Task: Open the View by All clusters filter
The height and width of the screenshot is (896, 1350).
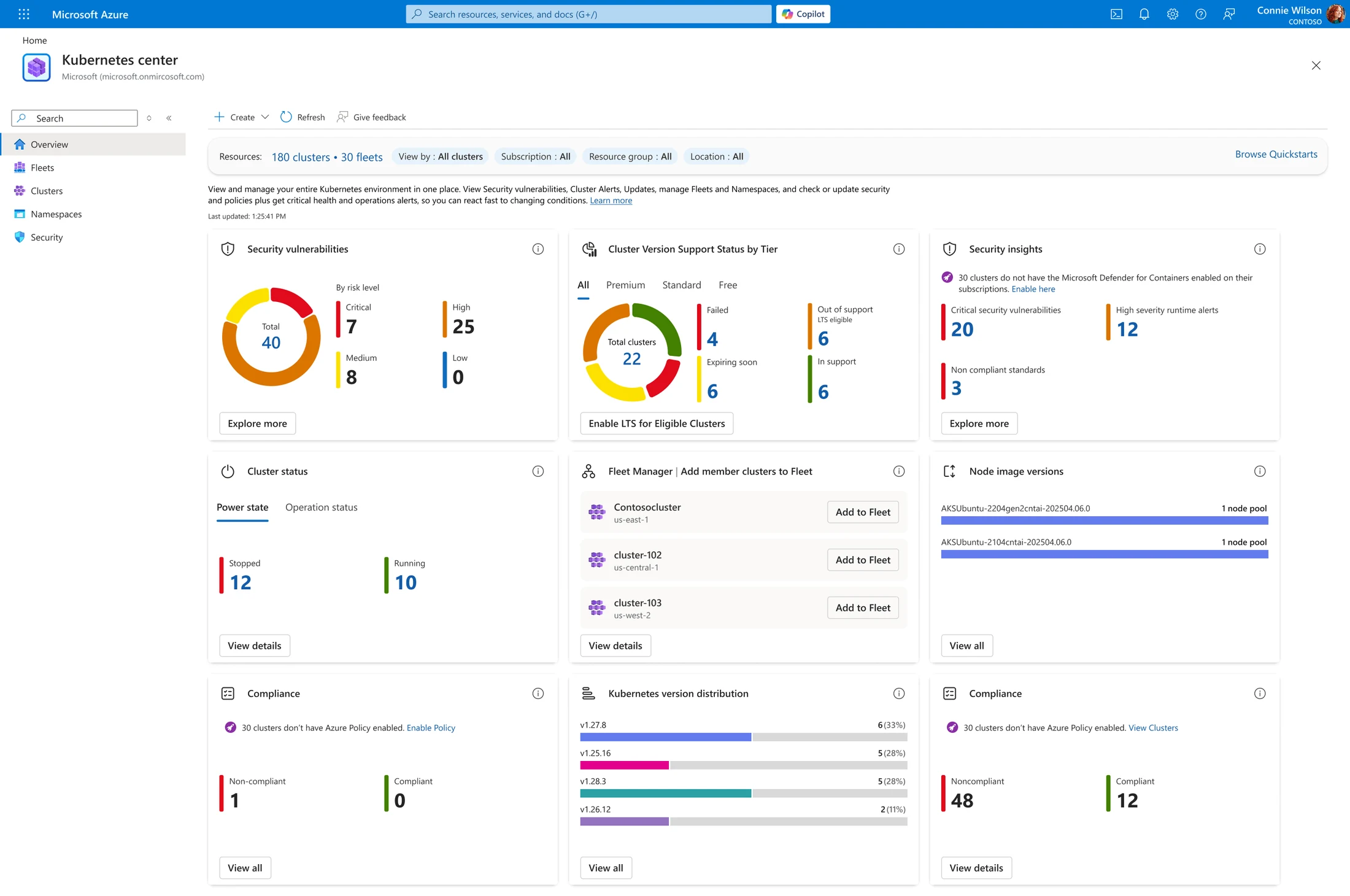Action: [x=441, y=156]
